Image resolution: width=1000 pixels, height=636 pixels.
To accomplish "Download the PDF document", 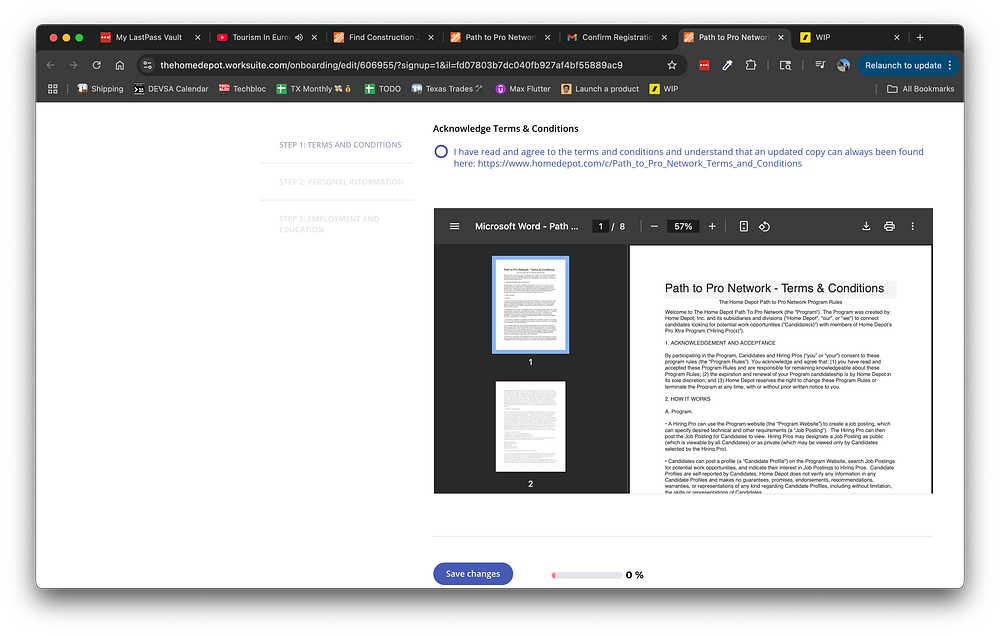I will (x=866, y=226).
